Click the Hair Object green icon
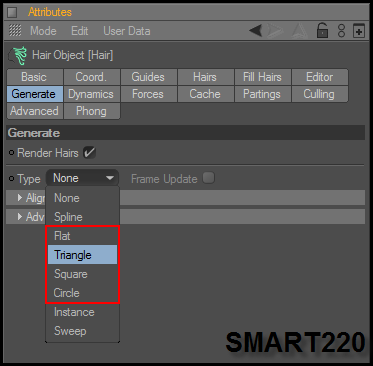 tap(19, 55)
